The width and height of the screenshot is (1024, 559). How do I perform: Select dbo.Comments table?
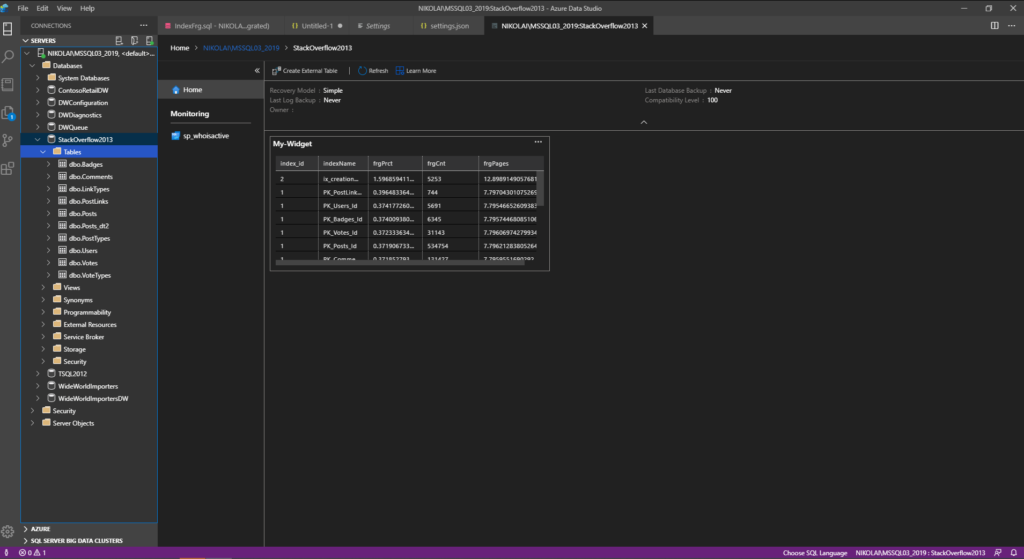pyautogui.click(x=90, y=176)
